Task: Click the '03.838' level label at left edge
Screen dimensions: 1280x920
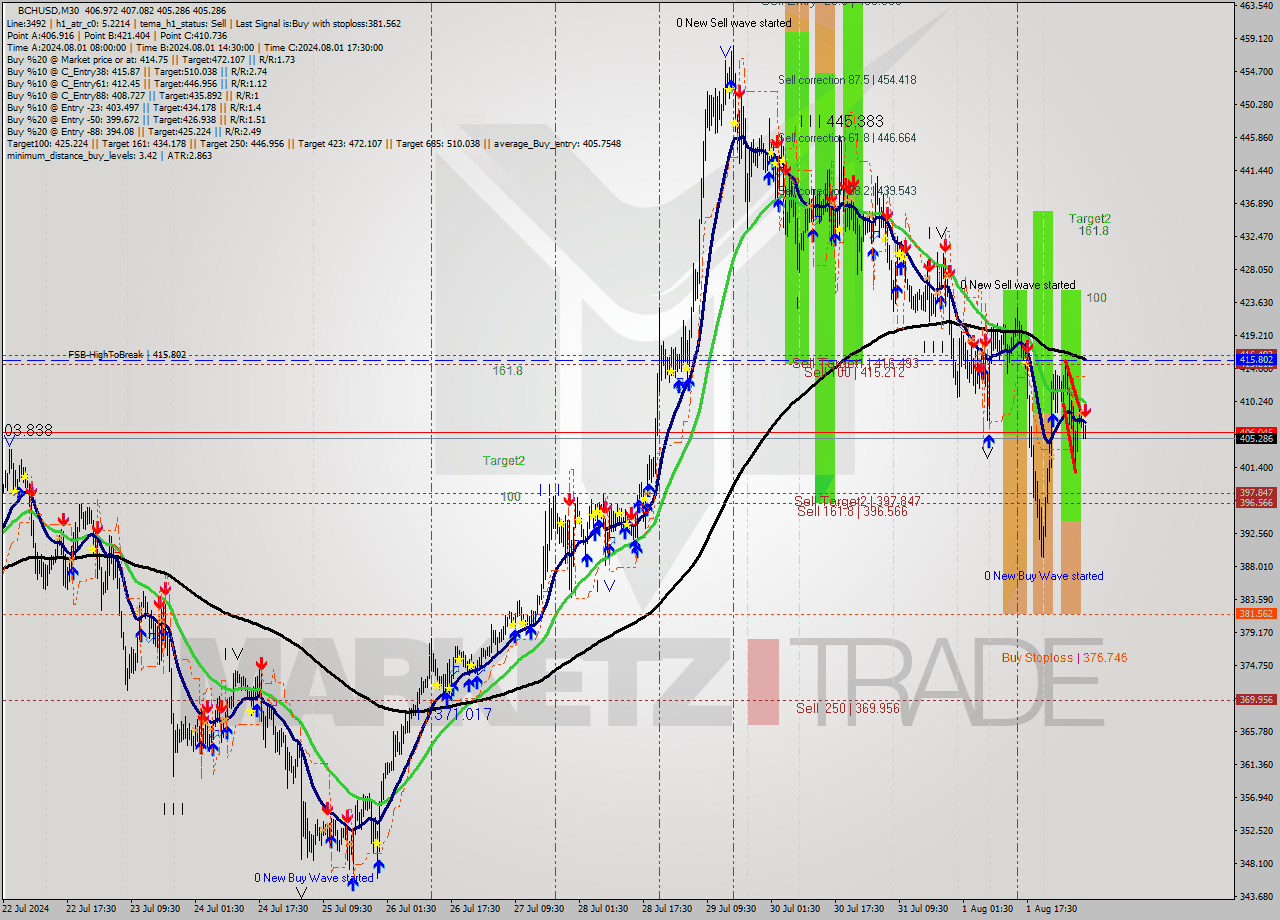Action: (x=27, y=430)
